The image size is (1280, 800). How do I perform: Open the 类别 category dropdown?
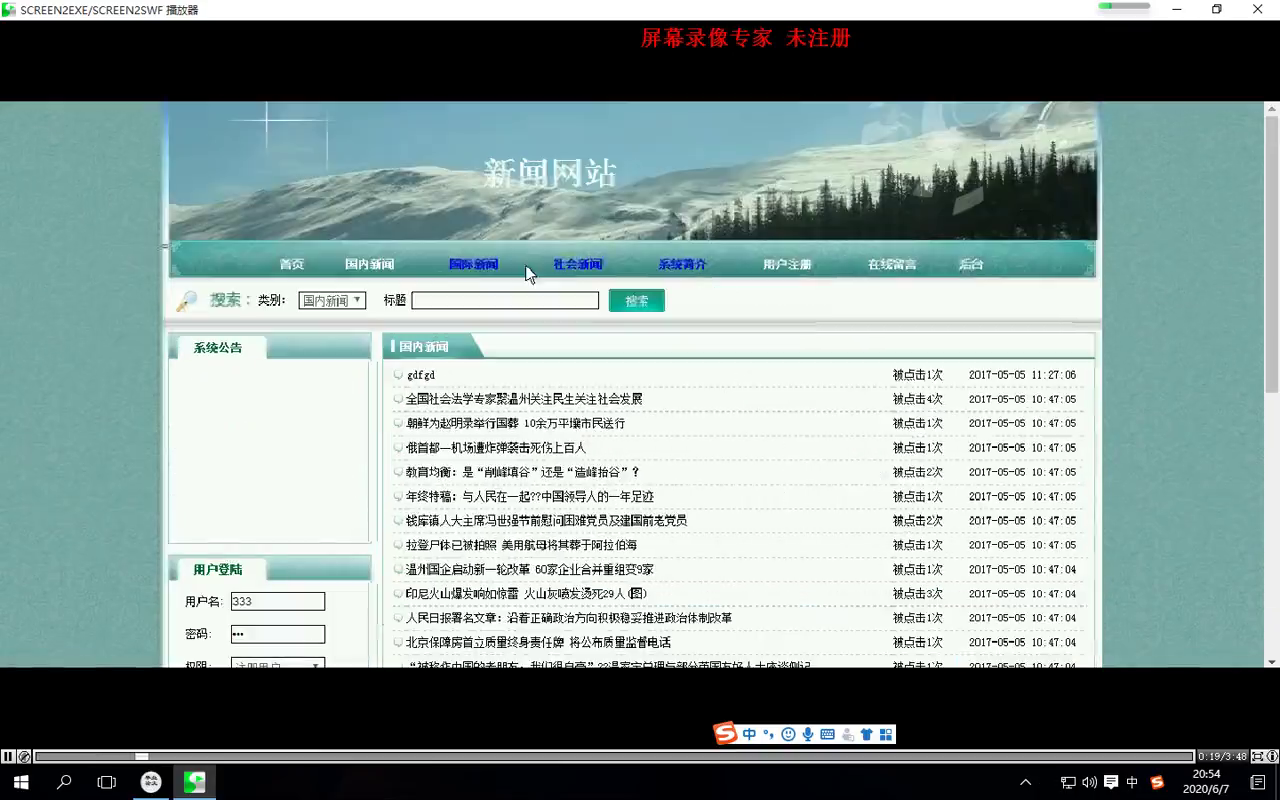tap(332, 300)
